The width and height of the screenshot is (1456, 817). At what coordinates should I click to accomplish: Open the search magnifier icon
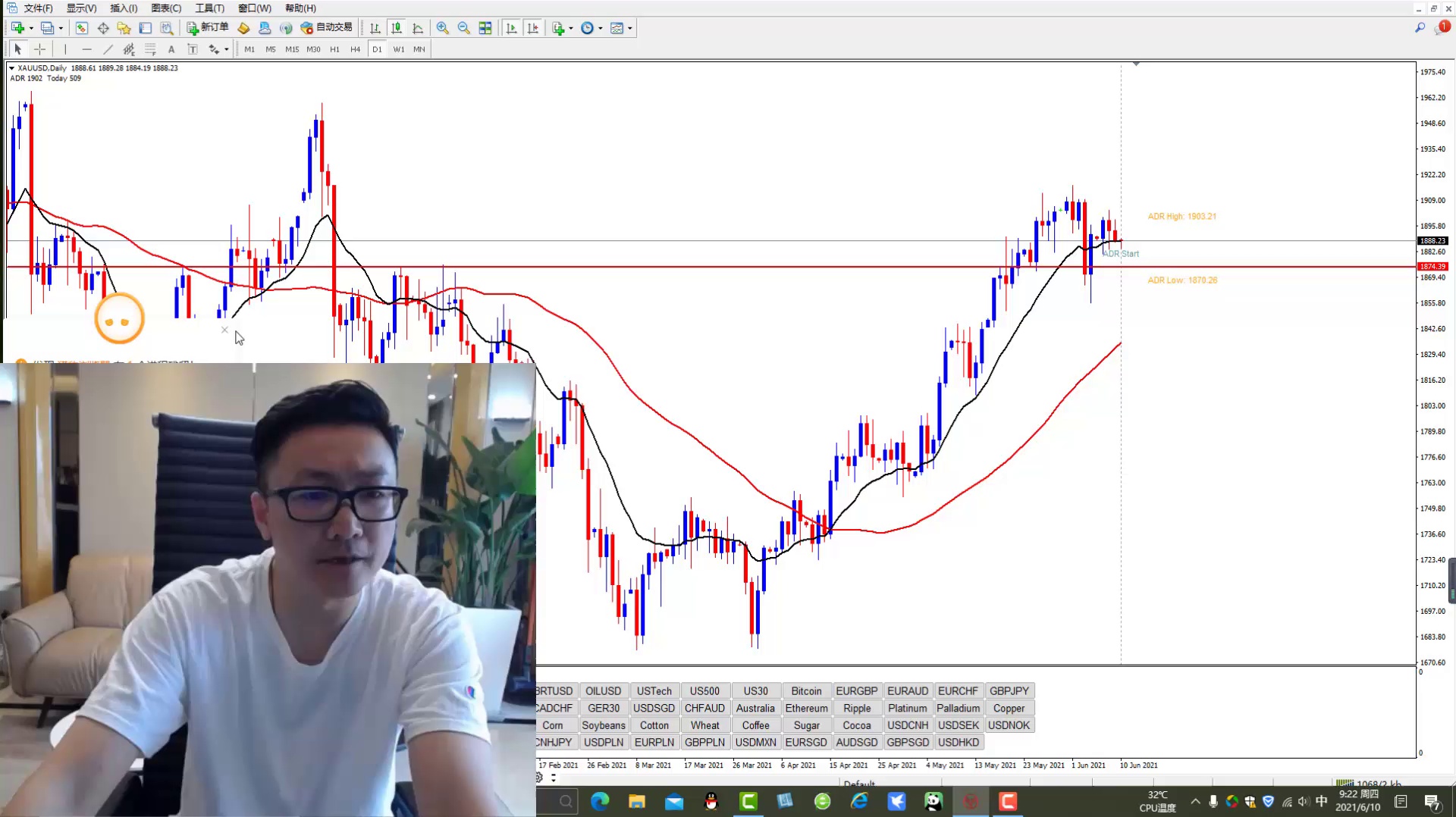1420,28
